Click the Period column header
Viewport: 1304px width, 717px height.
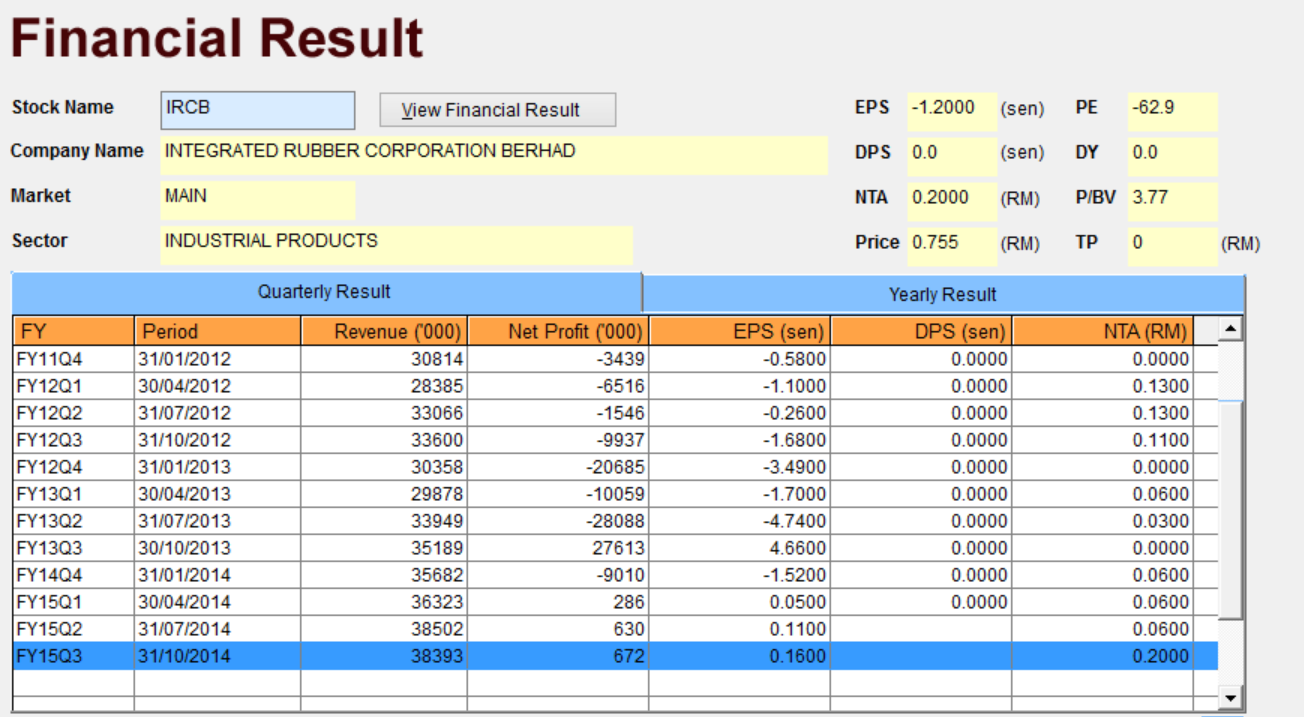pyautogui.click(x=217, y=331)
